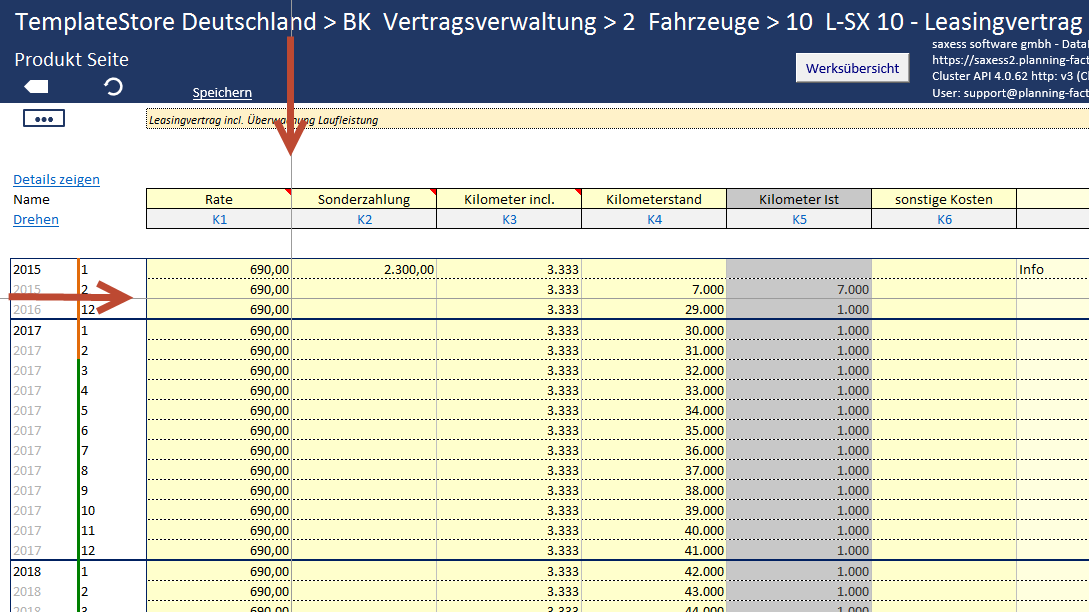Expand rows with Details zeigen
The image size is (1089, 612).
coord(56,180)
